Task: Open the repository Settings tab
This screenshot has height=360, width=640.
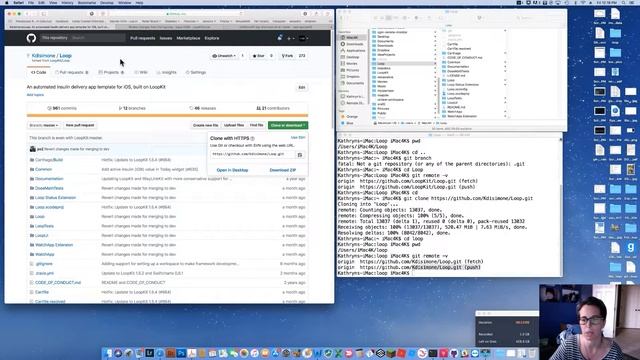Action: [x=196, y=72]
